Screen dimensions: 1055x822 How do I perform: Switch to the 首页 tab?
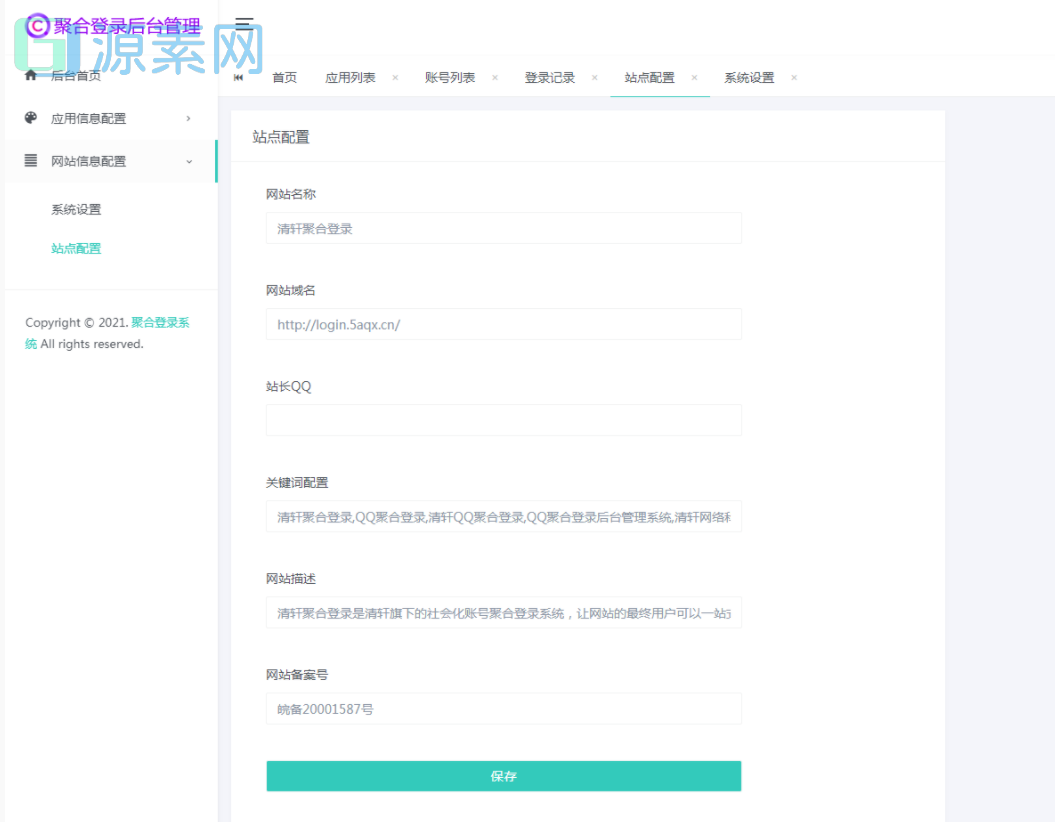click(284, 76)
